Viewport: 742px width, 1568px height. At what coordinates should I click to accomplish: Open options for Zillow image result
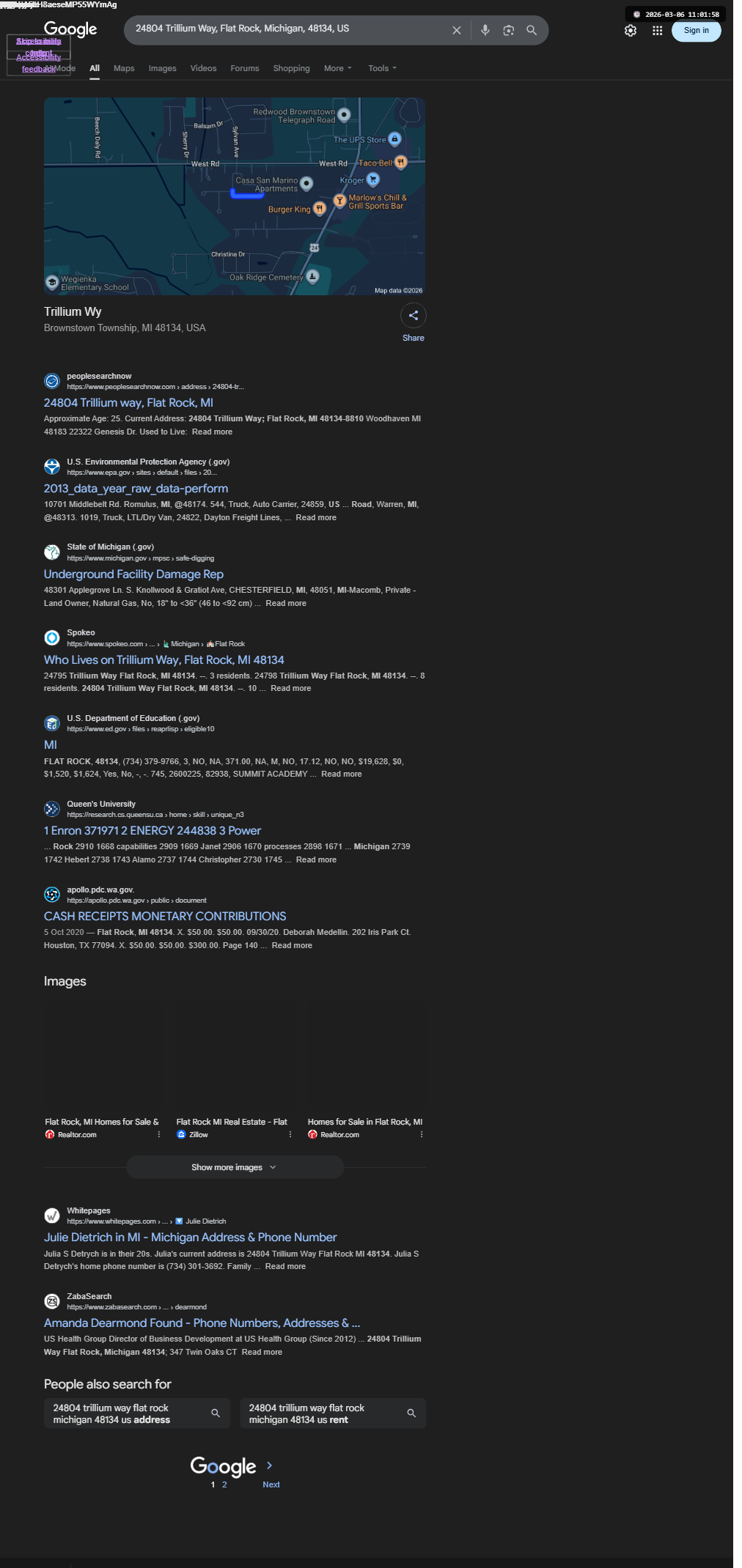(290, 1134)
